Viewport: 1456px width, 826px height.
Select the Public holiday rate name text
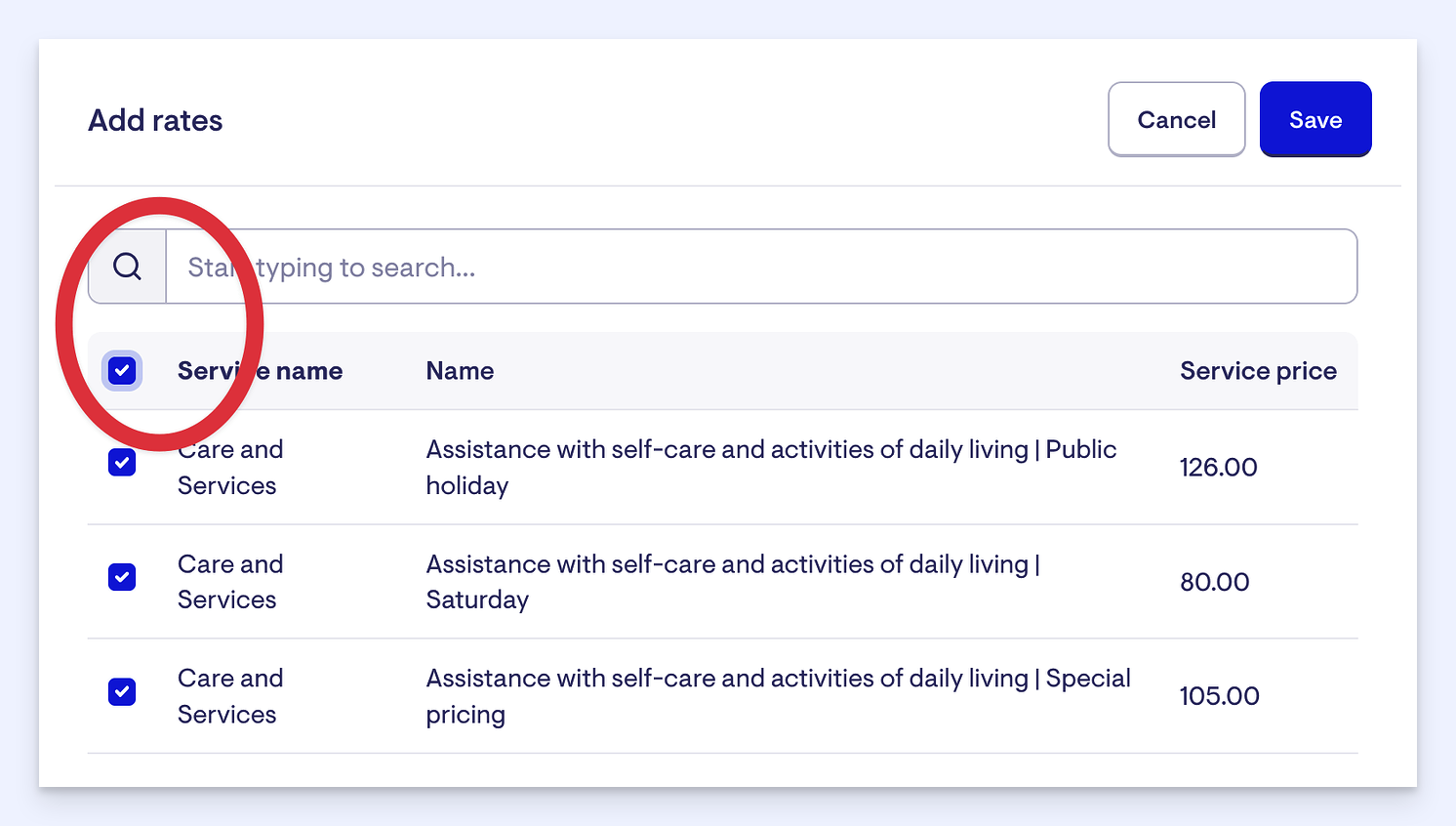click(x=771, y=468)
